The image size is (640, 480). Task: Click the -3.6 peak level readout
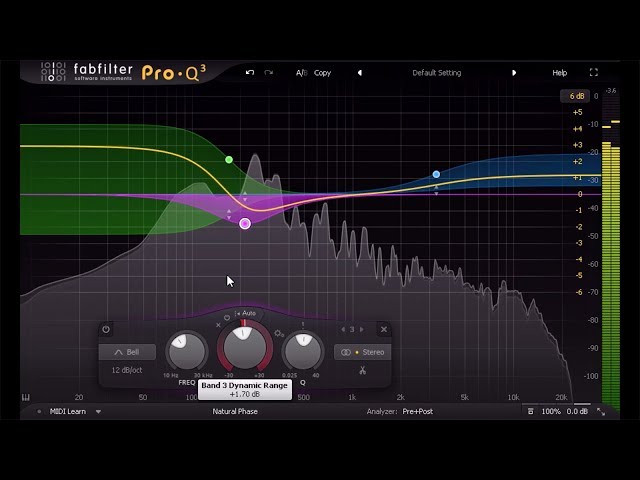click(611, 91)
